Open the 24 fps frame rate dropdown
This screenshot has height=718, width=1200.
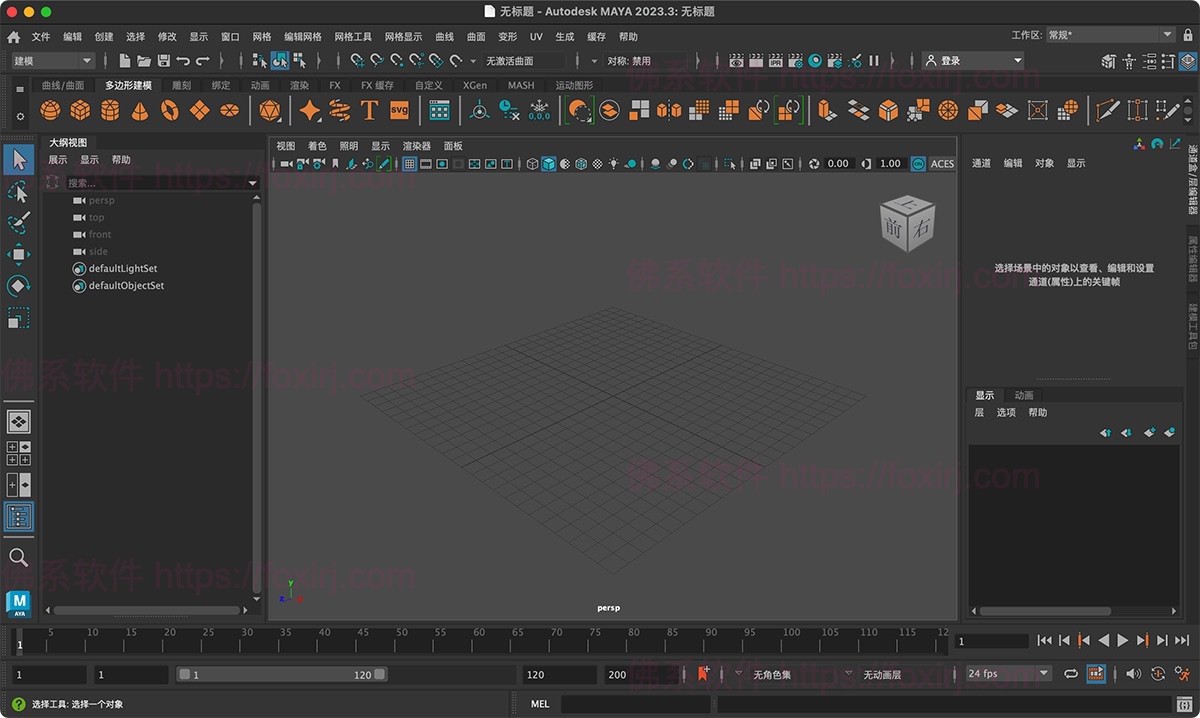pos(1008,674)
